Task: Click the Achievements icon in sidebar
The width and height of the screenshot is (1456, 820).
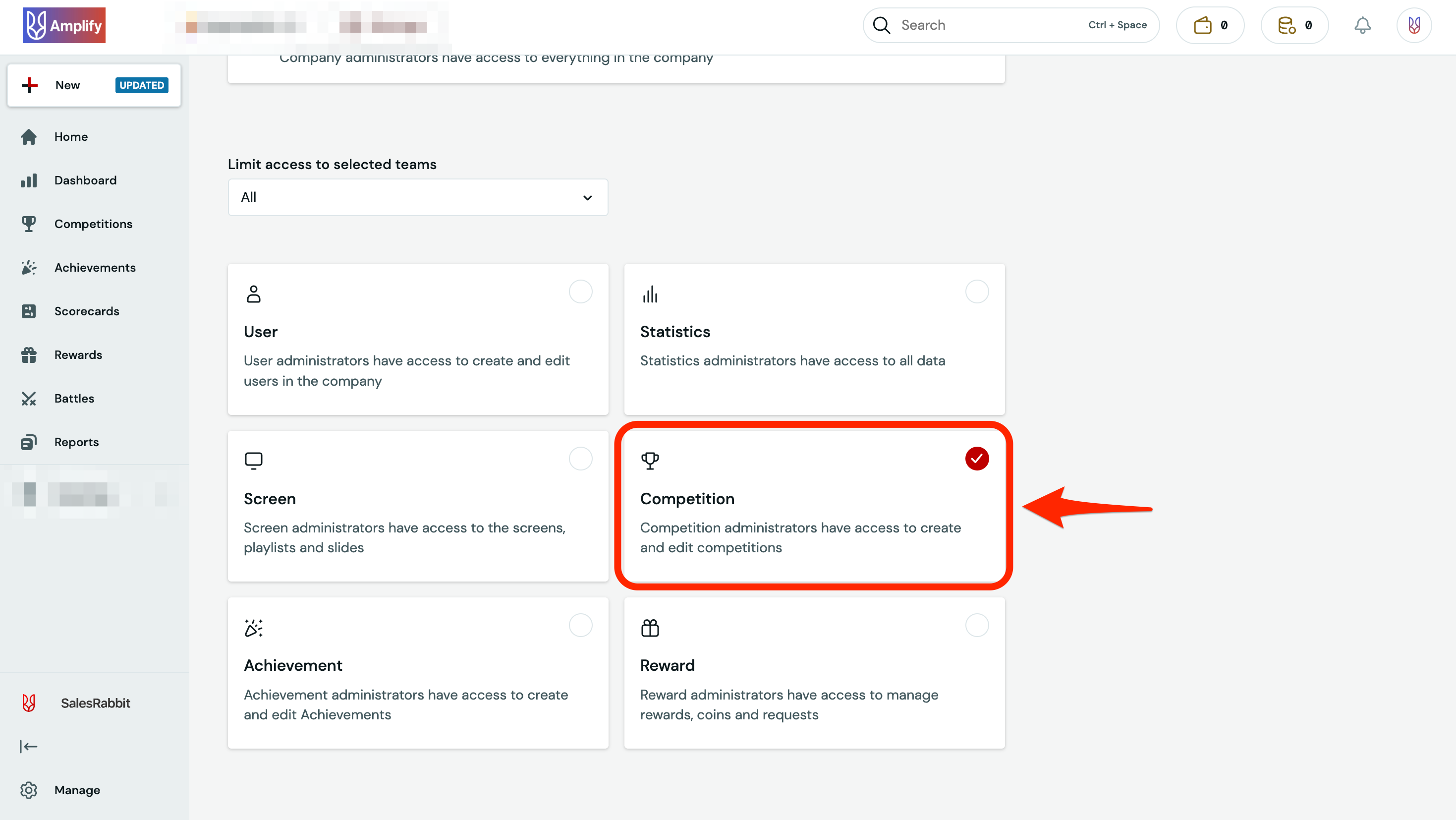Action: 29,267
